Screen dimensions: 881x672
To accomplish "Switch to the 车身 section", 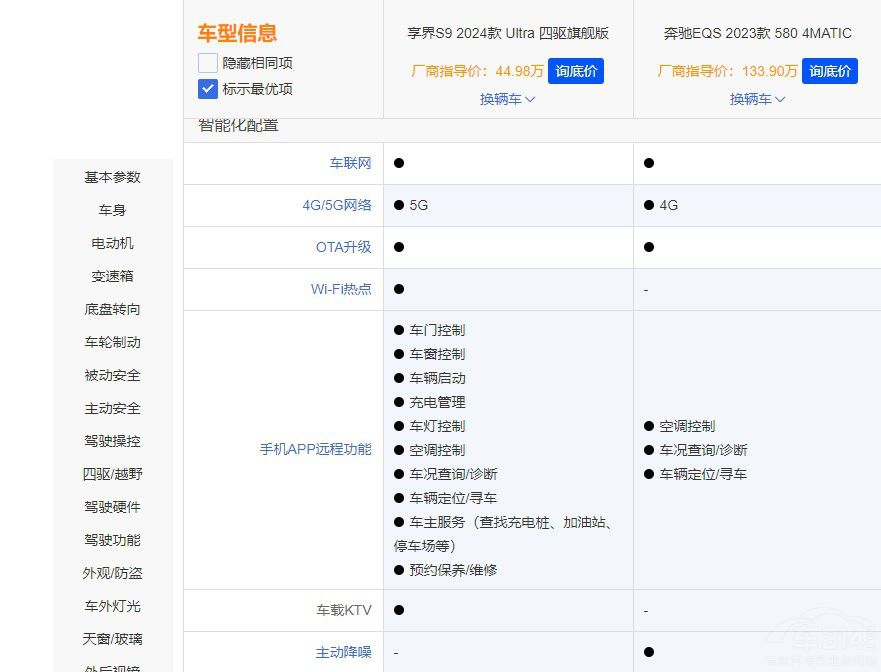I will pos(112,210).
